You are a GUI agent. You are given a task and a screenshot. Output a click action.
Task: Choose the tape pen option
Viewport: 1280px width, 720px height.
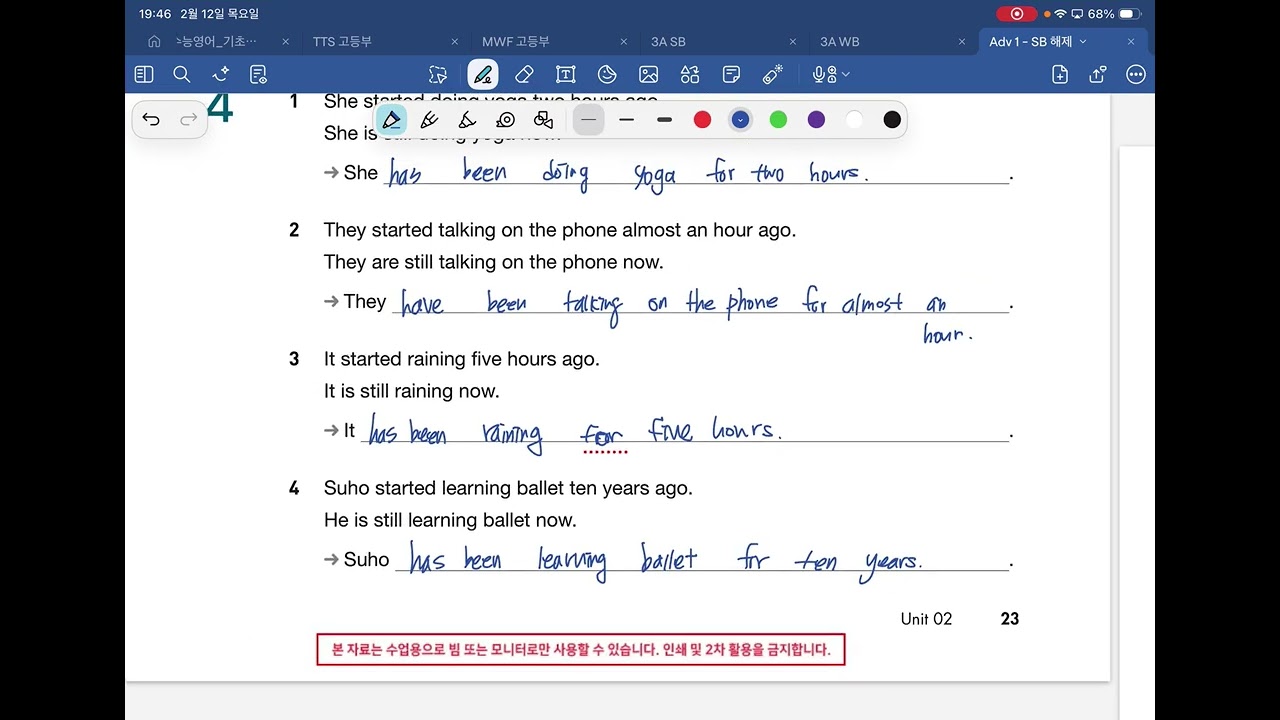pyautogui.click(x=505, y=120)
